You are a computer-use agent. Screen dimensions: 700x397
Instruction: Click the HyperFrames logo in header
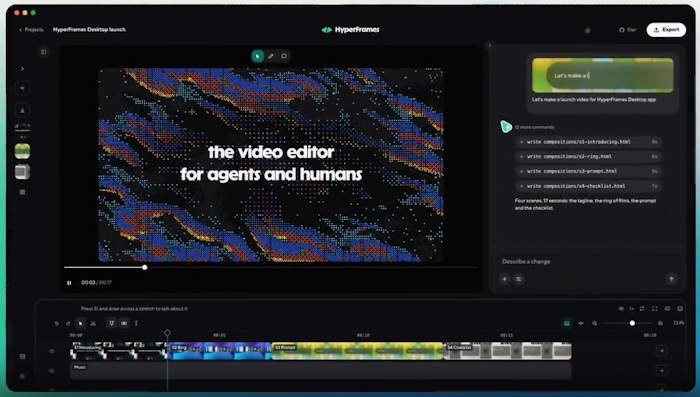click(350, 29)
